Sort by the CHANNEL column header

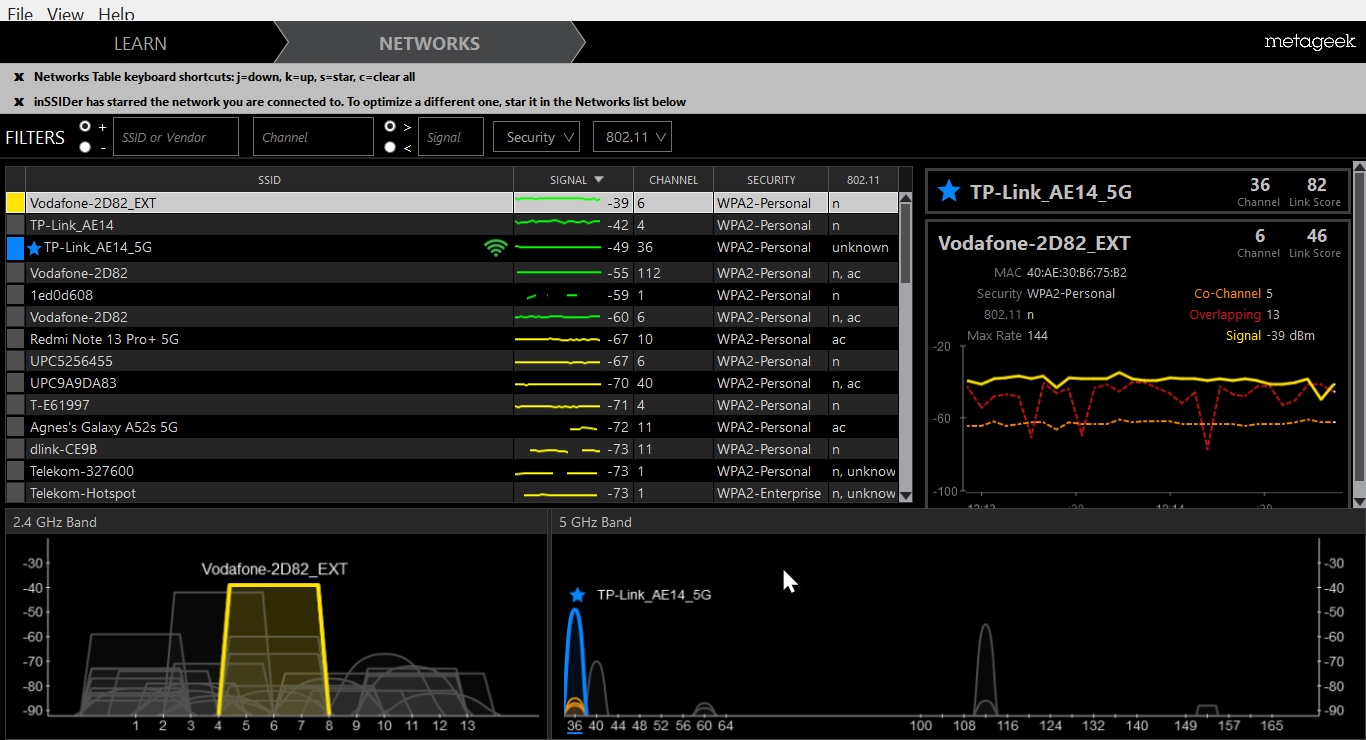[673, 180]
